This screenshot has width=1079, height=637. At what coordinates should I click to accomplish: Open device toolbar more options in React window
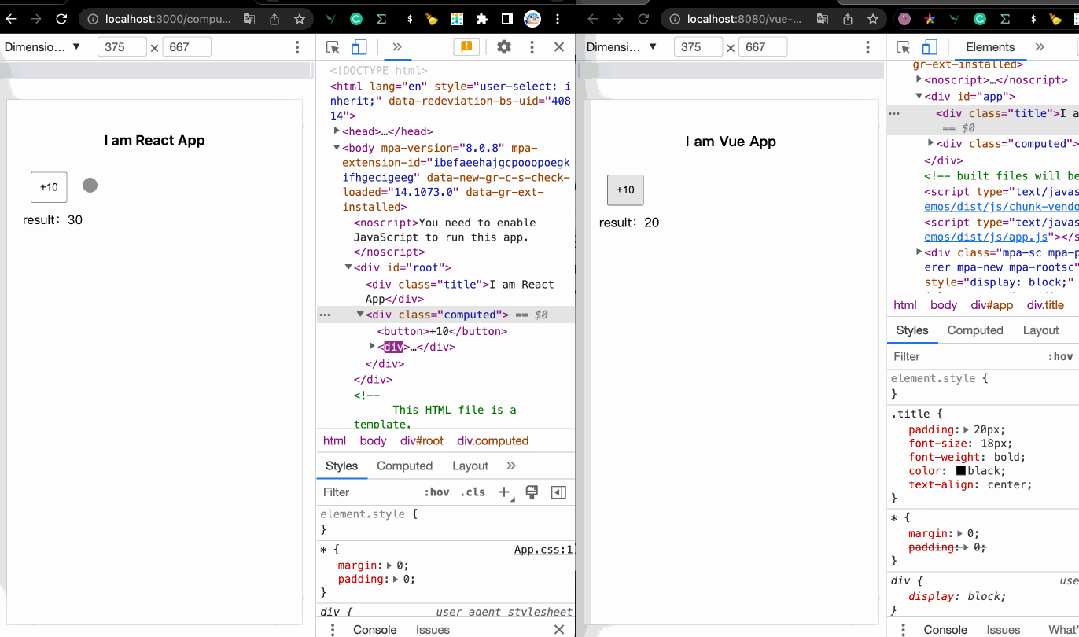[x=297, y=47]
